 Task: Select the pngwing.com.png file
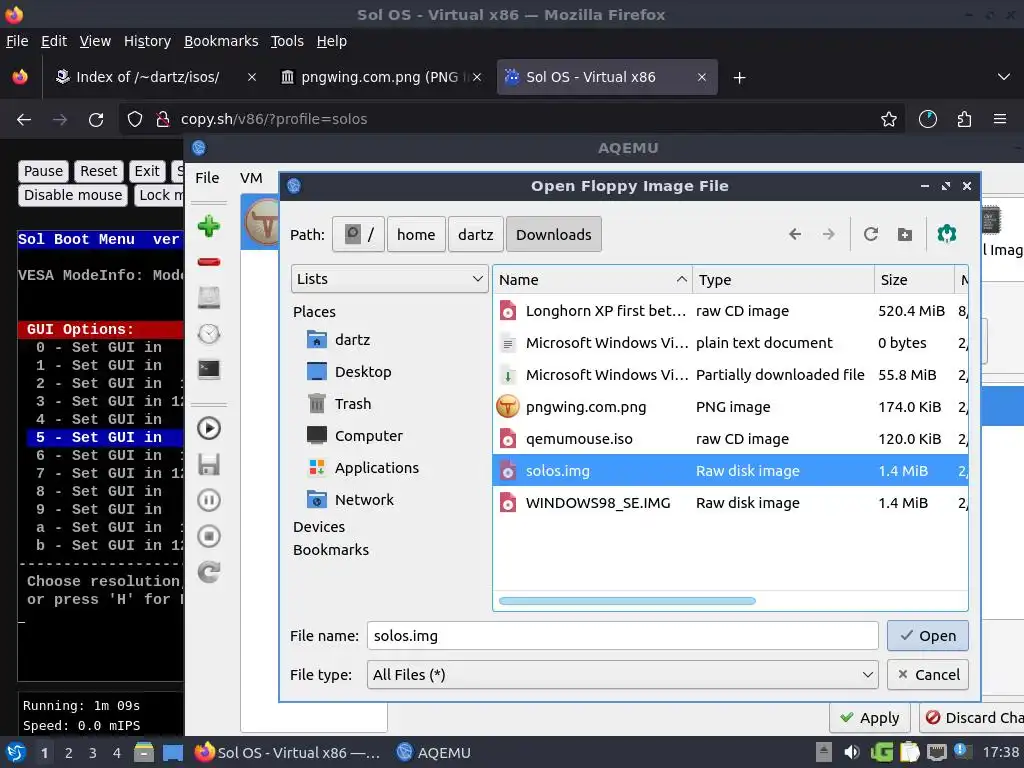pyautogui.click(x=730, y=407)
